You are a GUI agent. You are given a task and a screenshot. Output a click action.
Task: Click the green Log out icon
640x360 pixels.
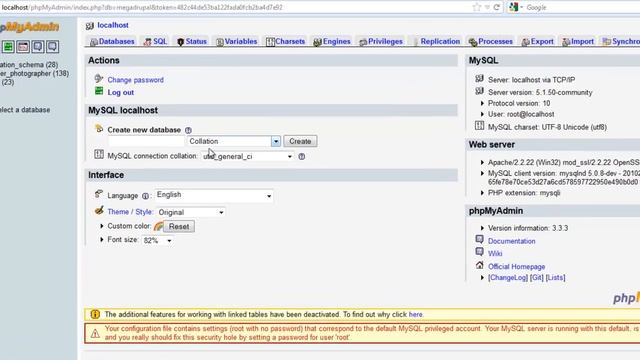point(99,91)
